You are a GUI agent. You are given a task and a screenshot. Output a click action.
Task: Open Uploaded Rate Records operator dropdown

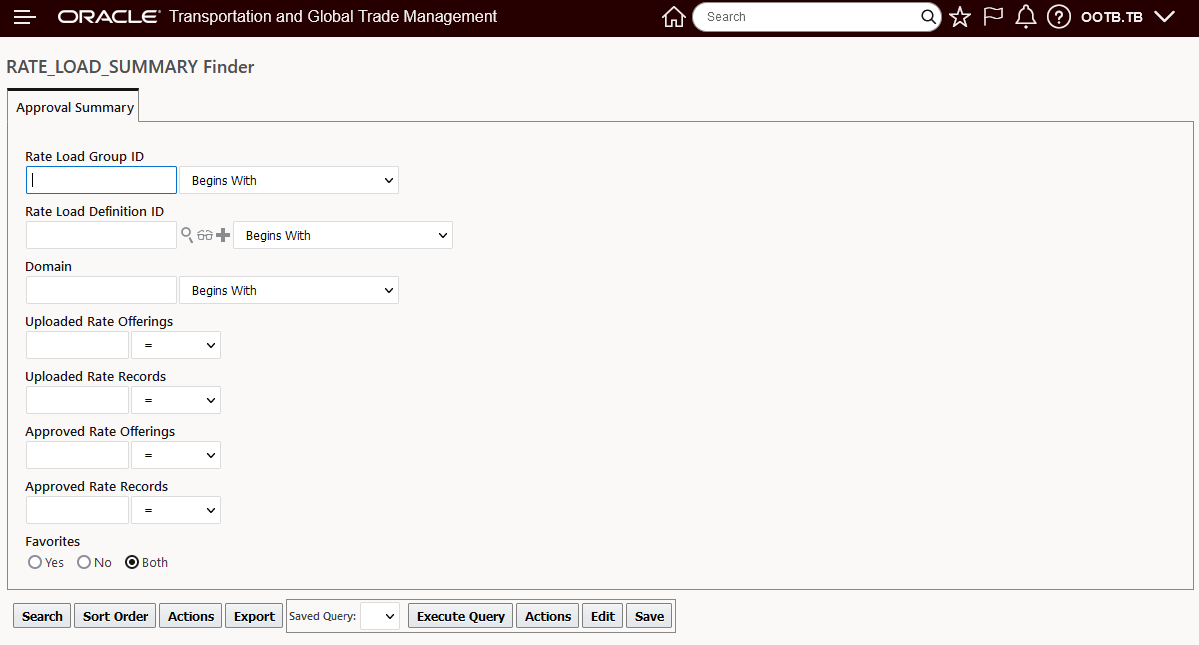[176, 400]
